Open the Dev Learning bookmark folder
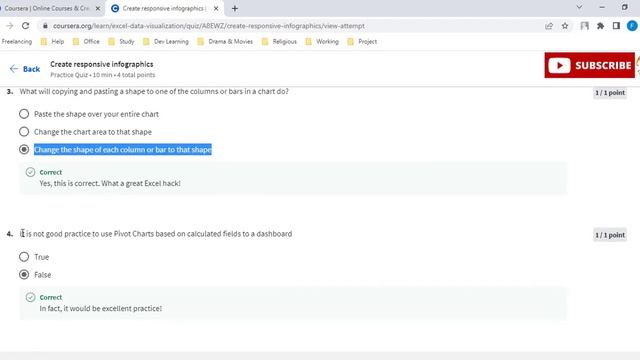This screenshot has width=640, height=360. coord(166,42)
